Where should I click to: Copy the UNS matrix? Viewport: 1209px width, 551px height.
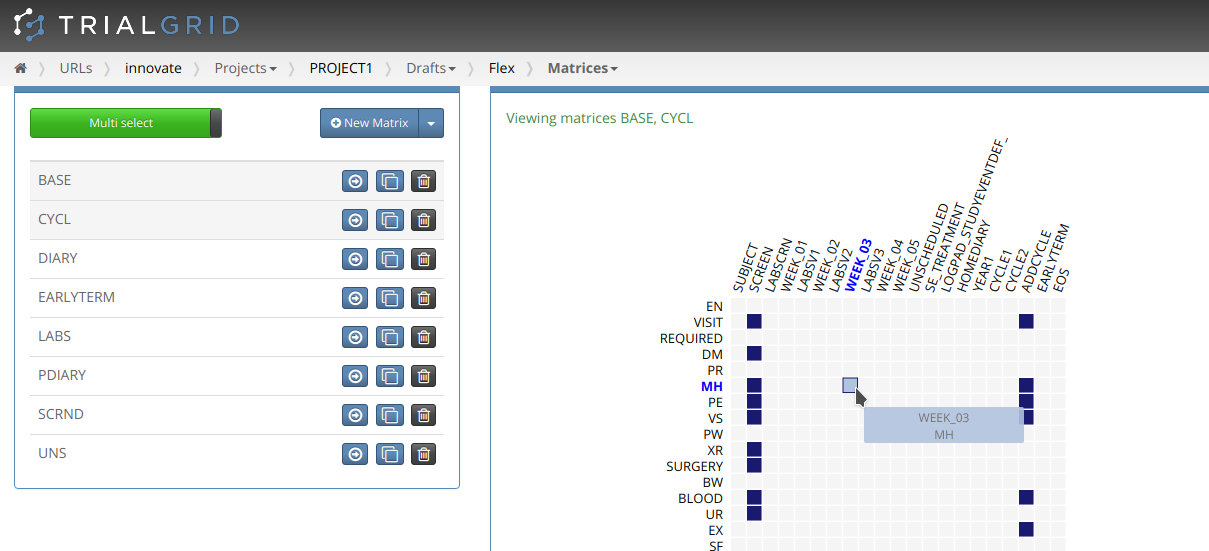[389, 454]
